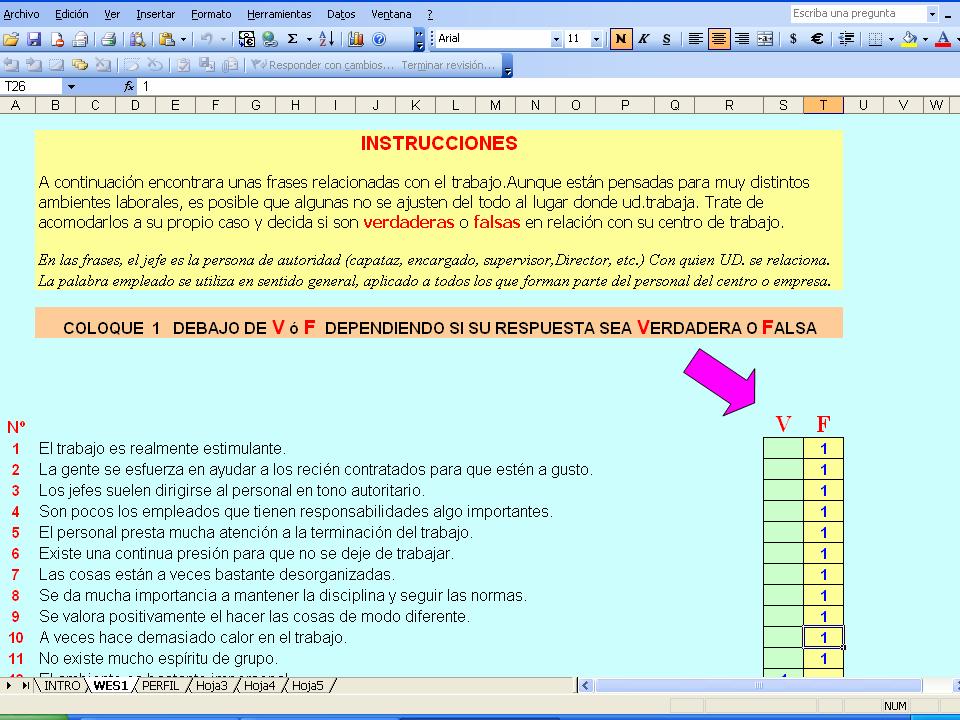This screenshot has width=960, height=720.
Task: Apply the dollar currency style
Action: [x=793, y=39]
